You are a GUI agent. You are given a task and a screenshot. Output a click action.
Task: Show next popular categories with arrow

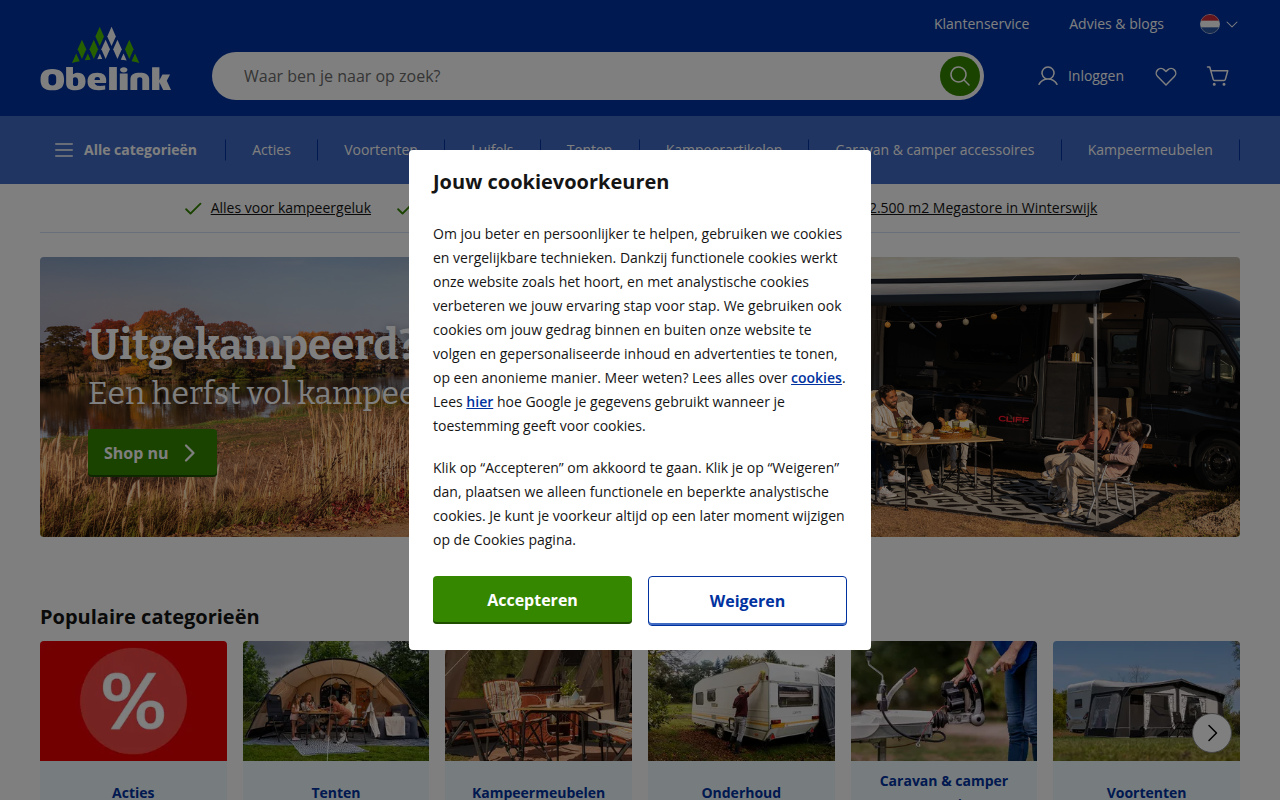(1212, 733)
